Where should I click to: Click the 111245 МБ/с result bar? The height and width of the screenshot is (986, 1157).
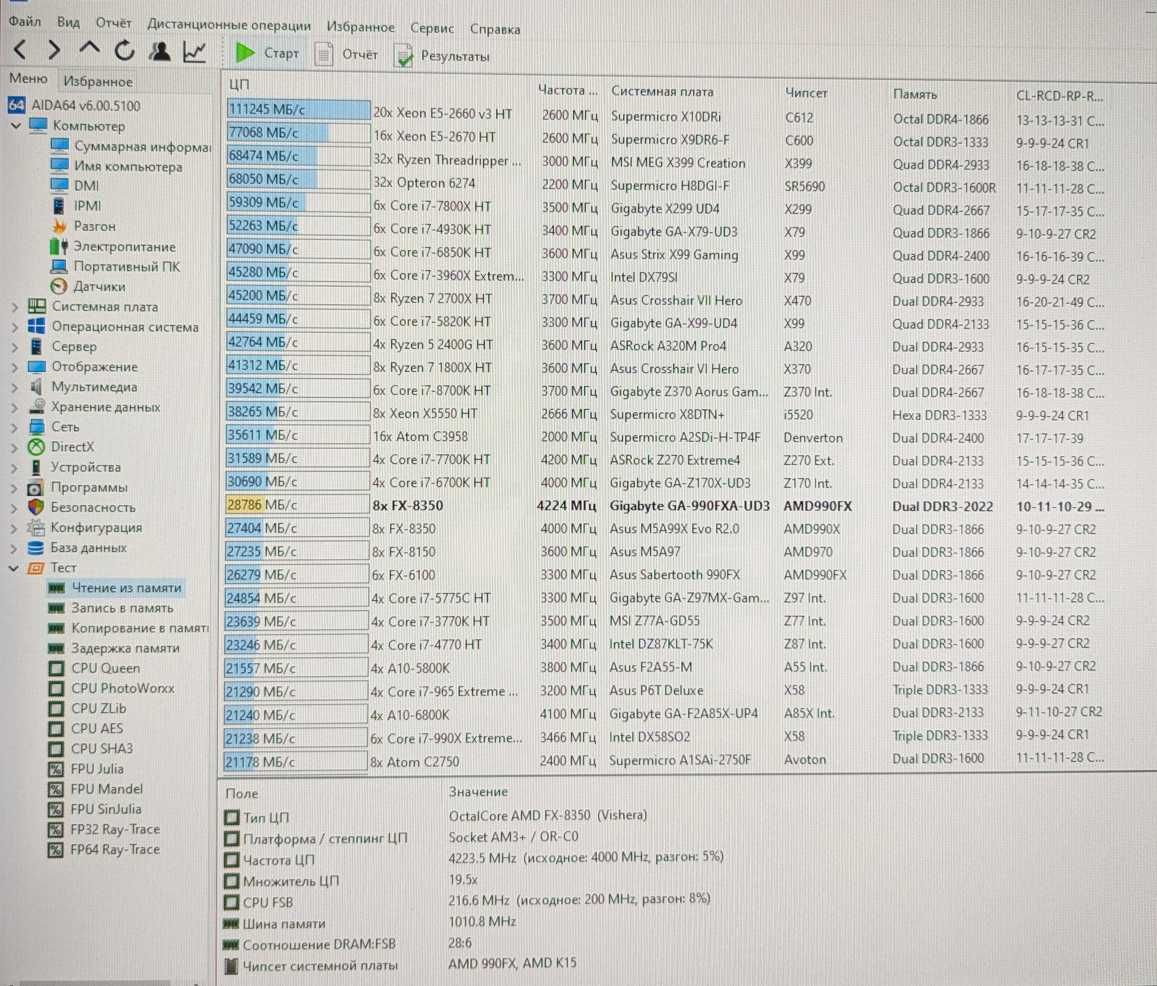click(298, 109)
